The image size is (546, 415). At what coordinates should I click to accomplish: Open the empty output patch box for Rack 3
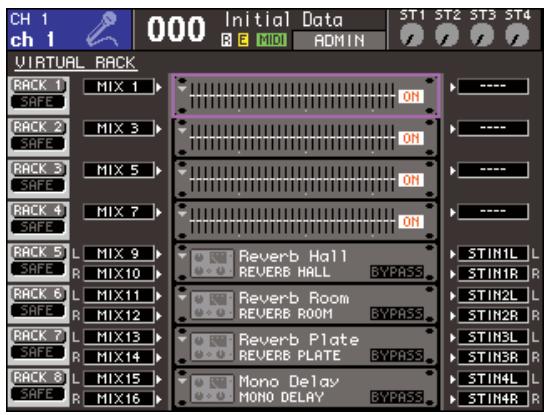tap(493, 170)
